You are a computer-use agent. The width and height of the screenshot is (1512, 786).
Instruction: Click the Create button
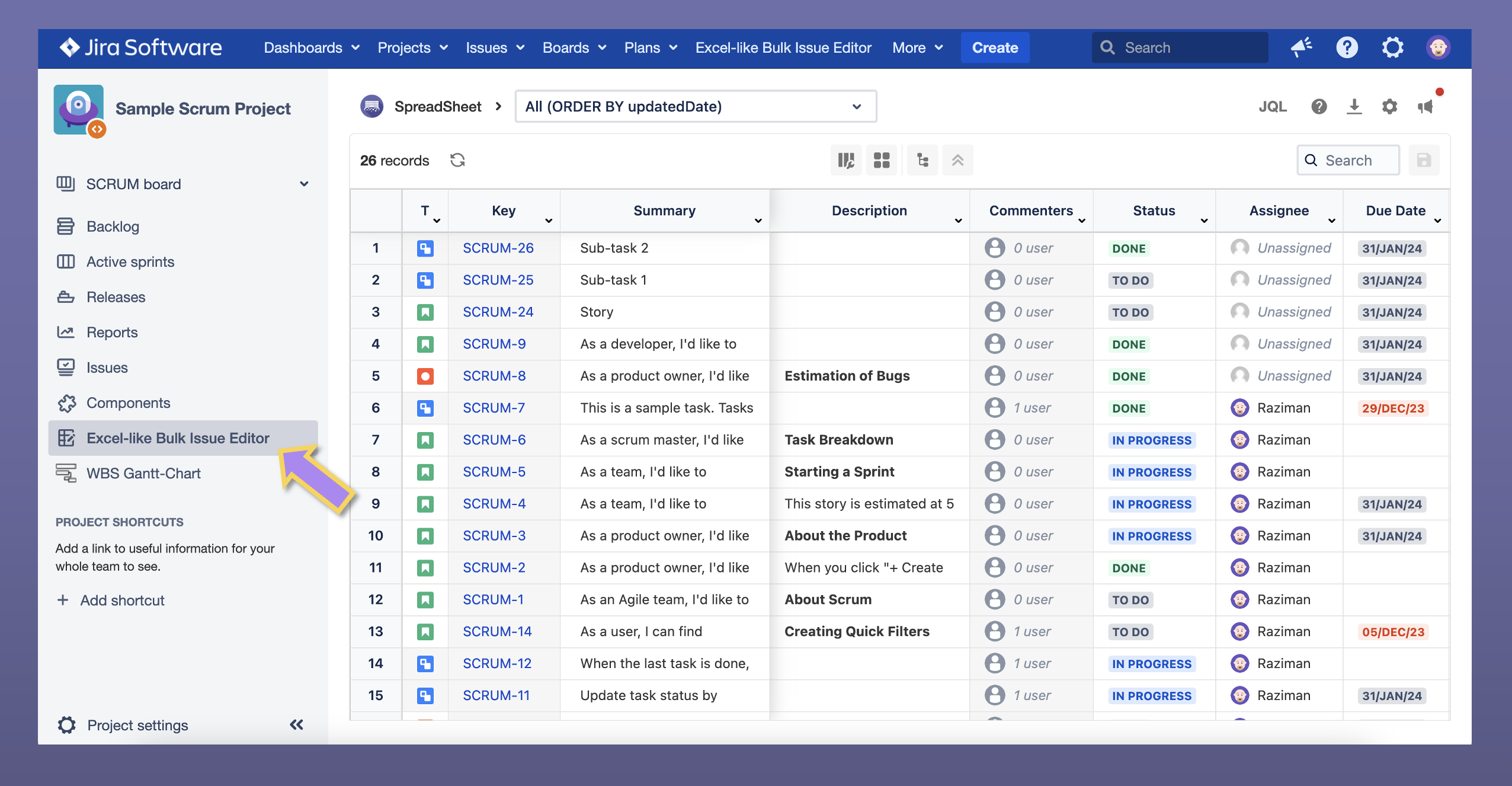(x=994, y=47)
